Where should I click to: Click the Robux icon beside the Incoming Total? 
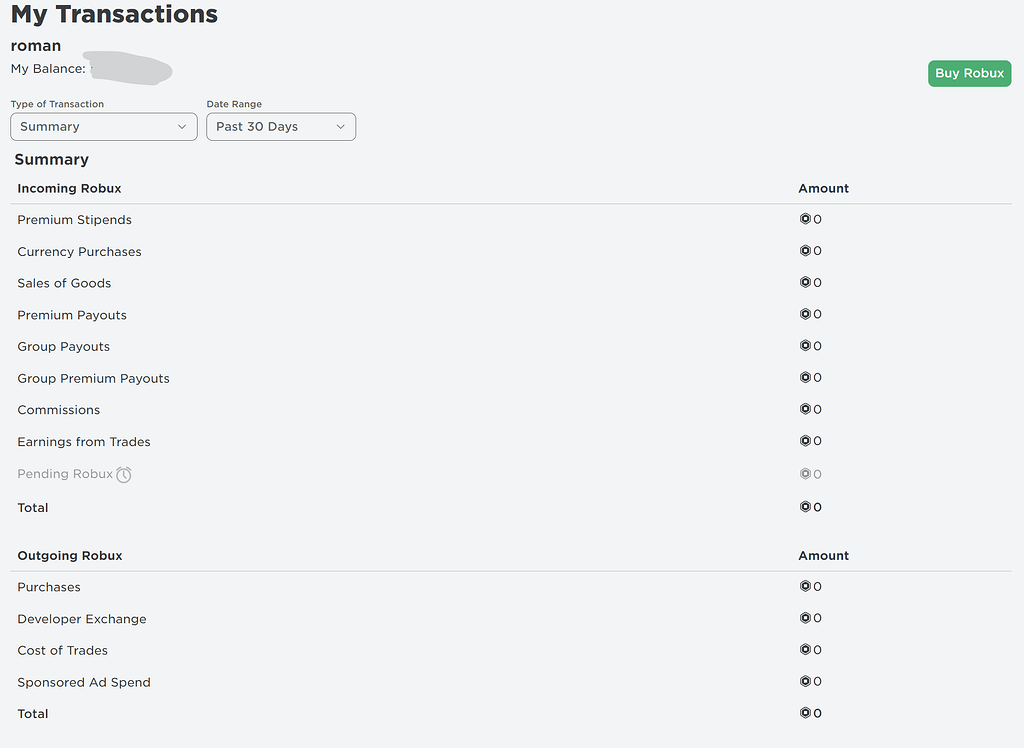pyautogui.click(x=806, y=506)
